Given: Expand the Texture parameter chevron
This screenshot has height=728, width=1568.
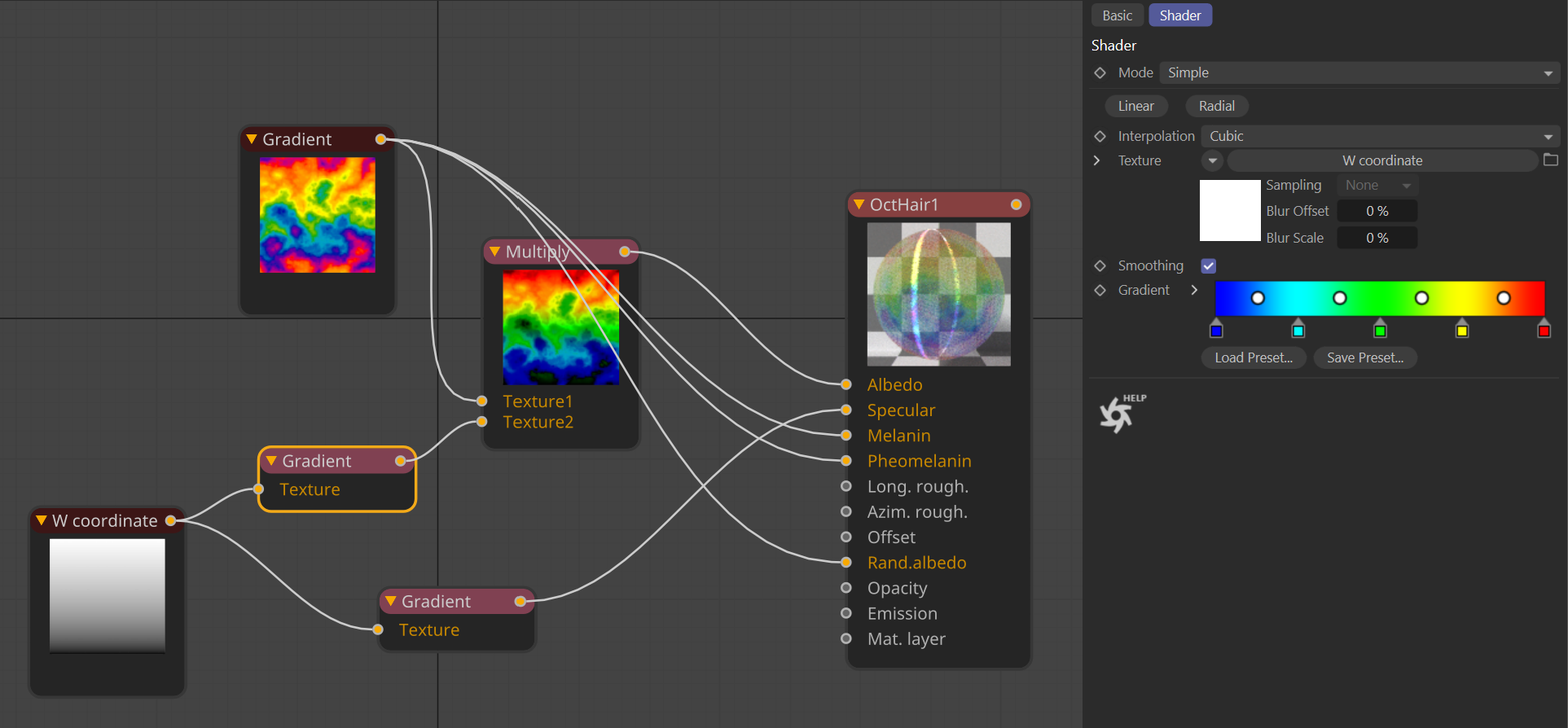Looking at the screenshot, I should tap(1096, 160).
